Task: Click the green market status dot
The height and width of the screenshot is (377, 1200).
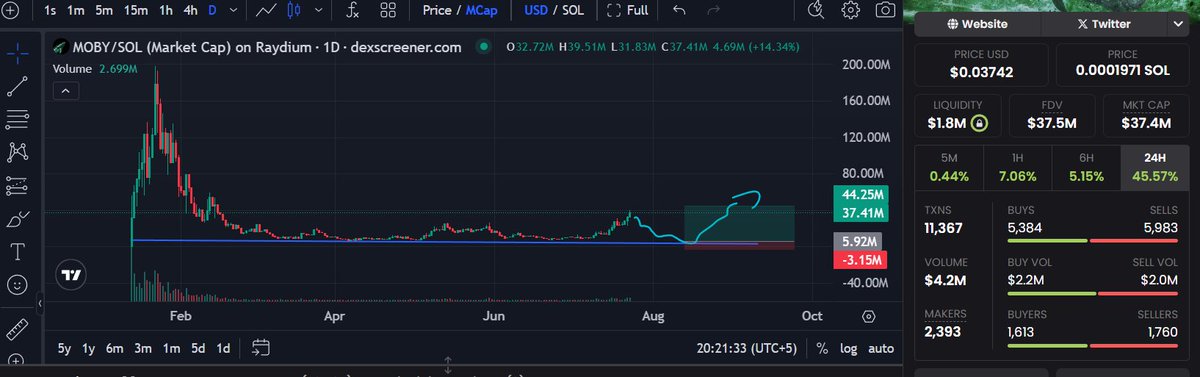Action: [484, 46]
